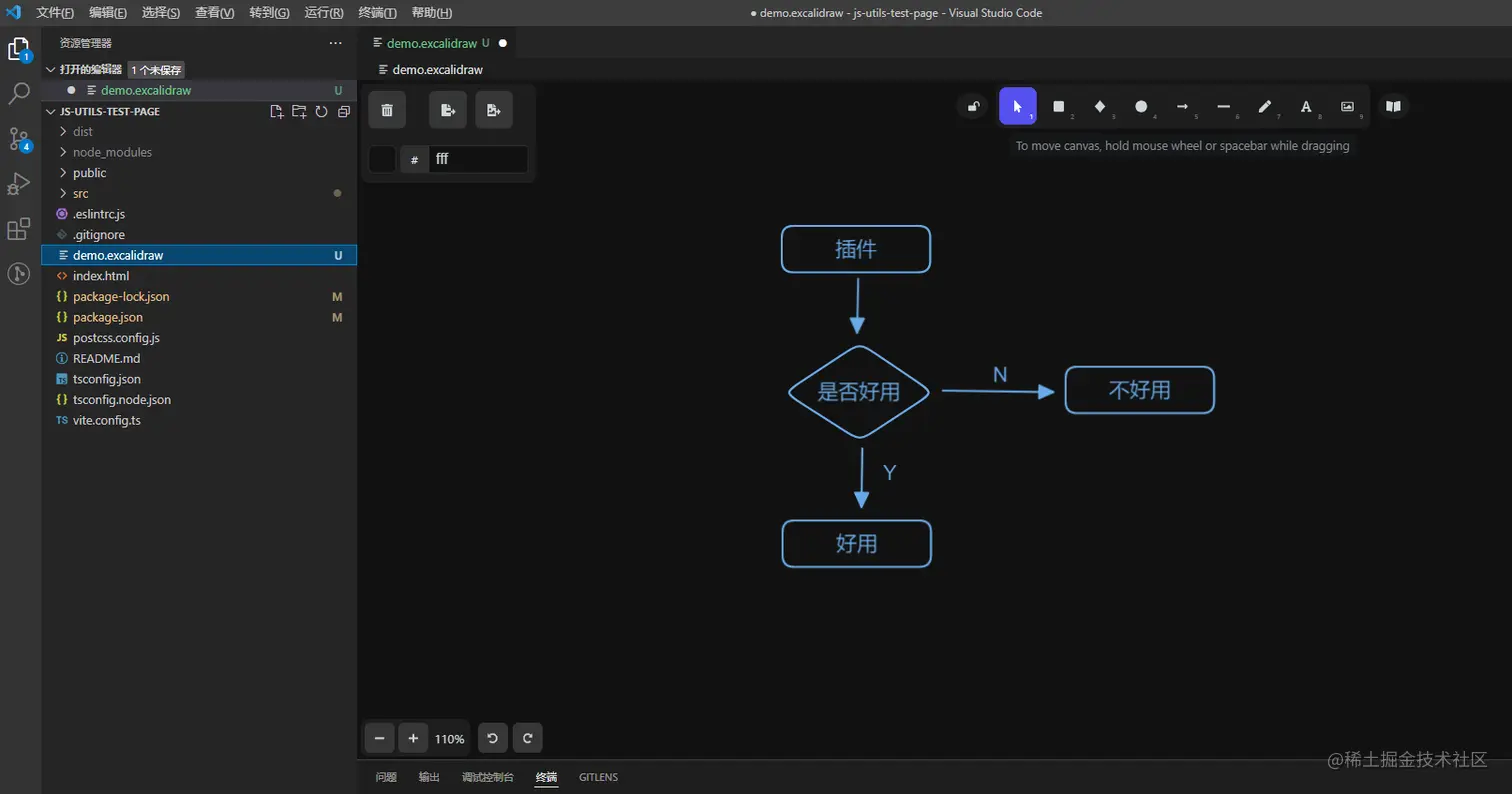1512x794 pixels.
Task: Open the Source Control activity icon
Action: tap(19, 139)
